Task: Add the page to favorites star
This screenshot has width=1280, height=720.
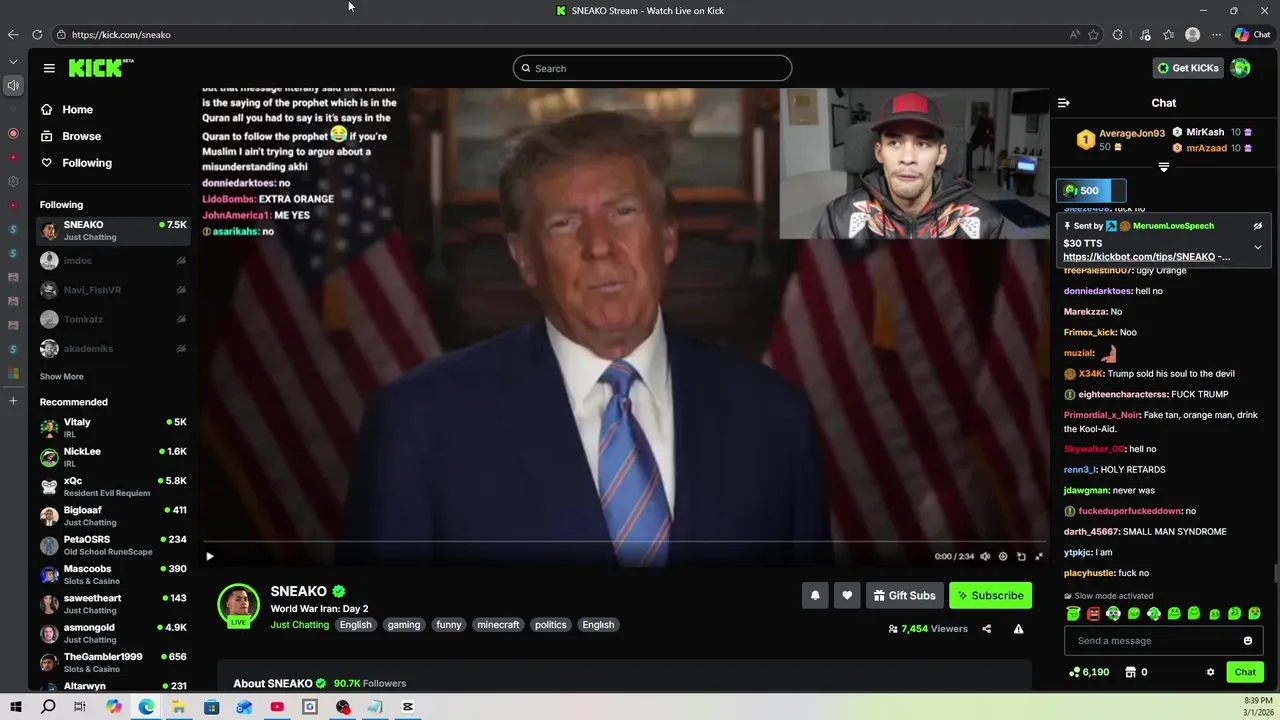Action: [x=1093, y=35]
